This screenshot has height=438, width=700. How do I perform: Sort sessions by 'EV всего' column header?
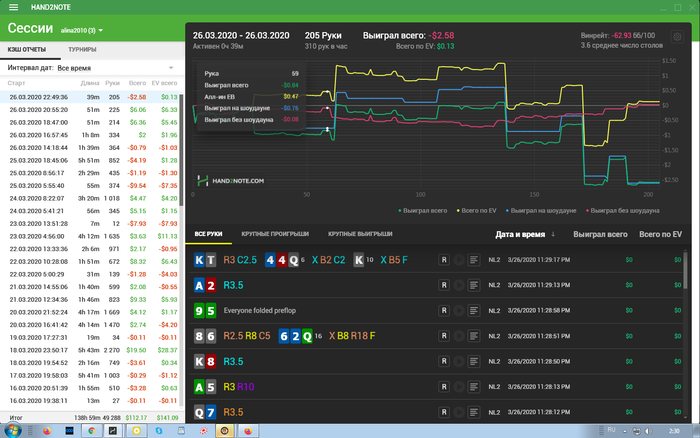pyautogui.click(x=164, y=83)
